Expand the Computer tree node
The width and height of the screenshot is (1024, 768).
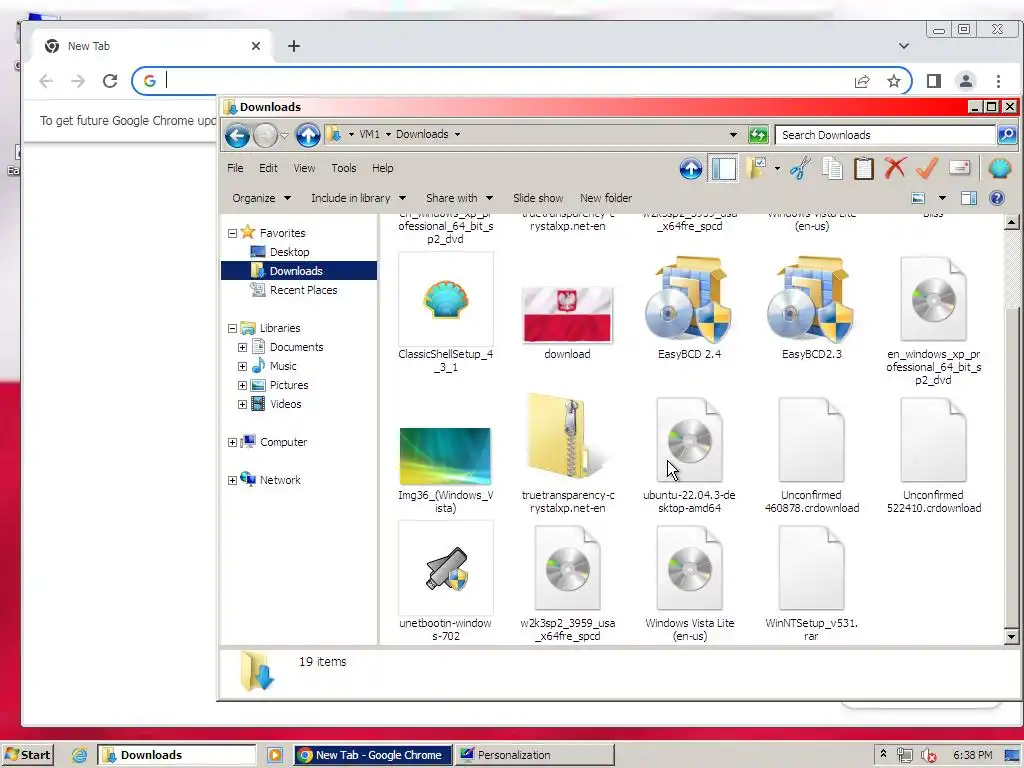(232, 442)
